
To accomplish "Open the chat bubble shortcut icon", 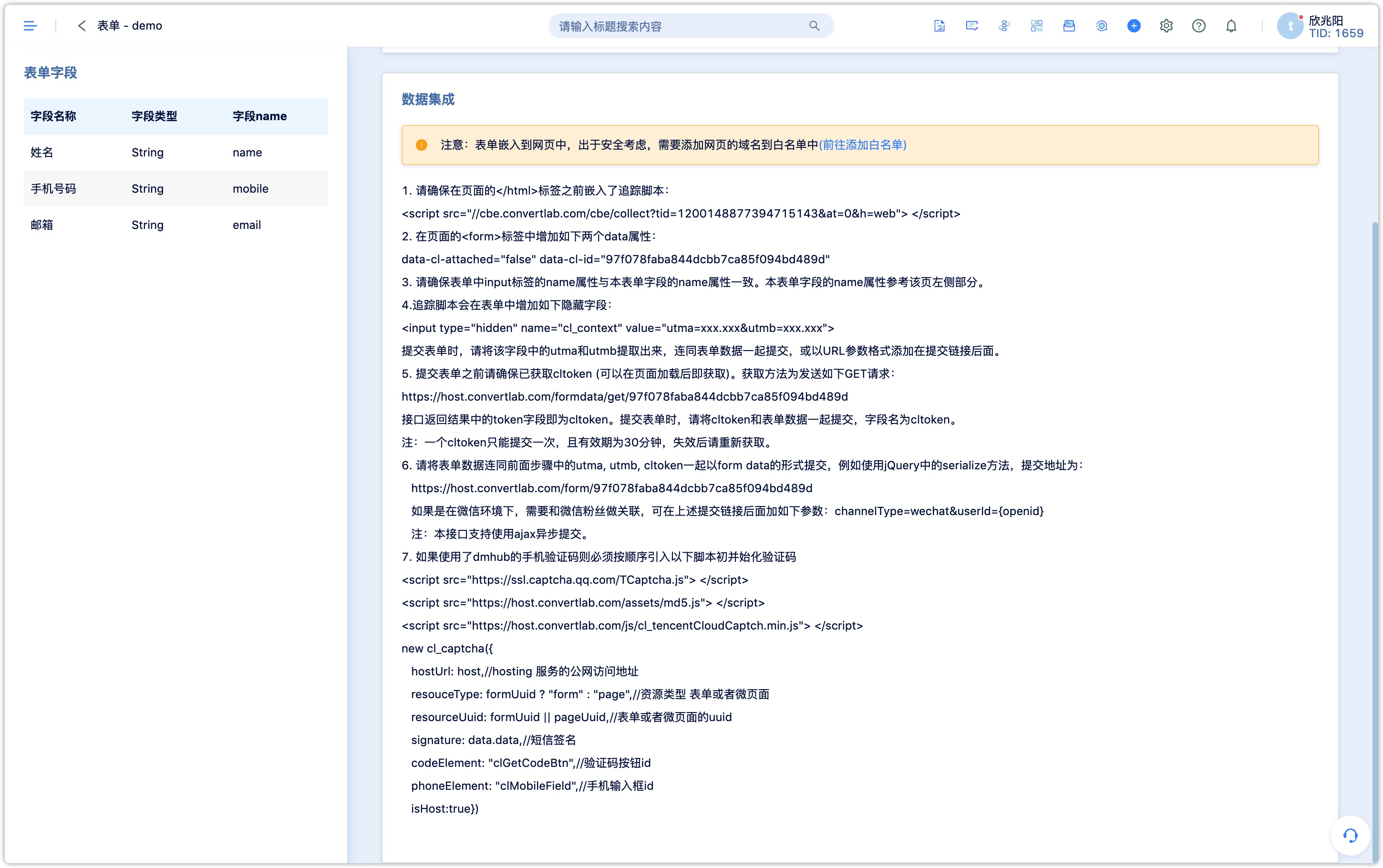I will coord(1101,26).
